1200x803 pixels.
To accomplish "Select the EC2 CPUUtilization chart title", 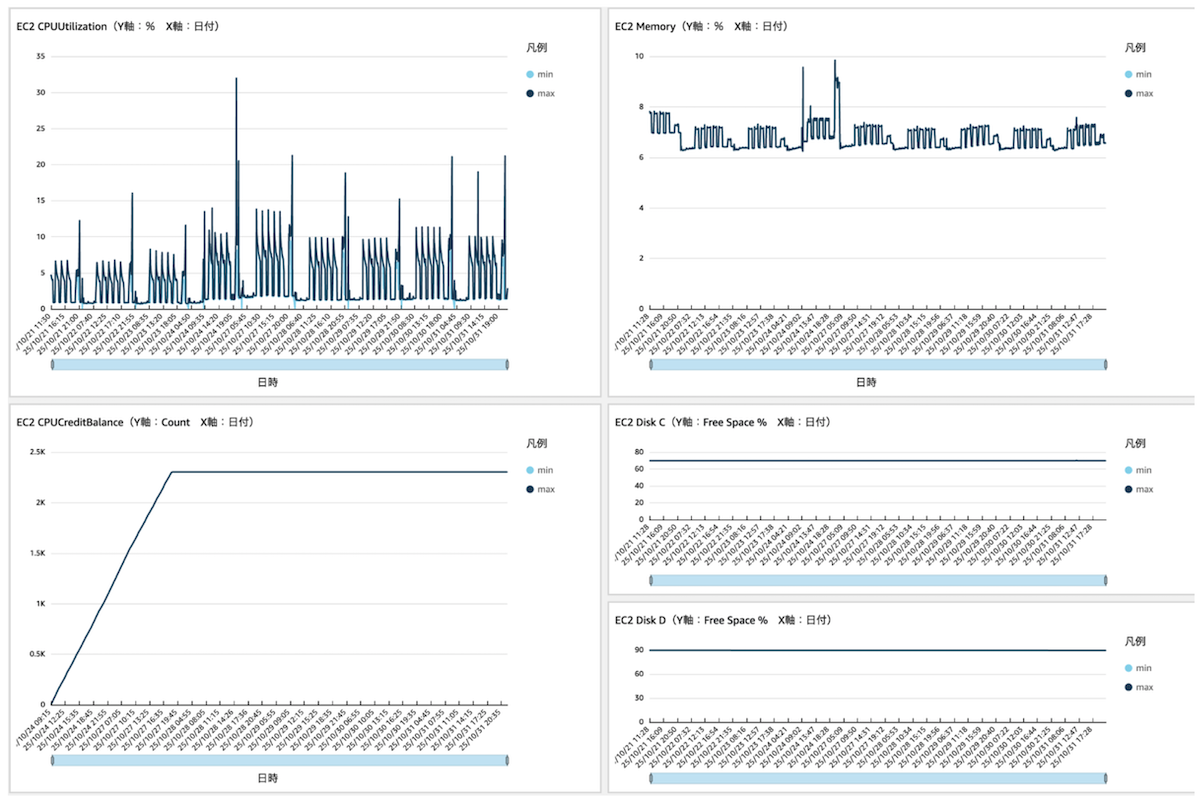I will pyautogui.click(x=118, y=27).
